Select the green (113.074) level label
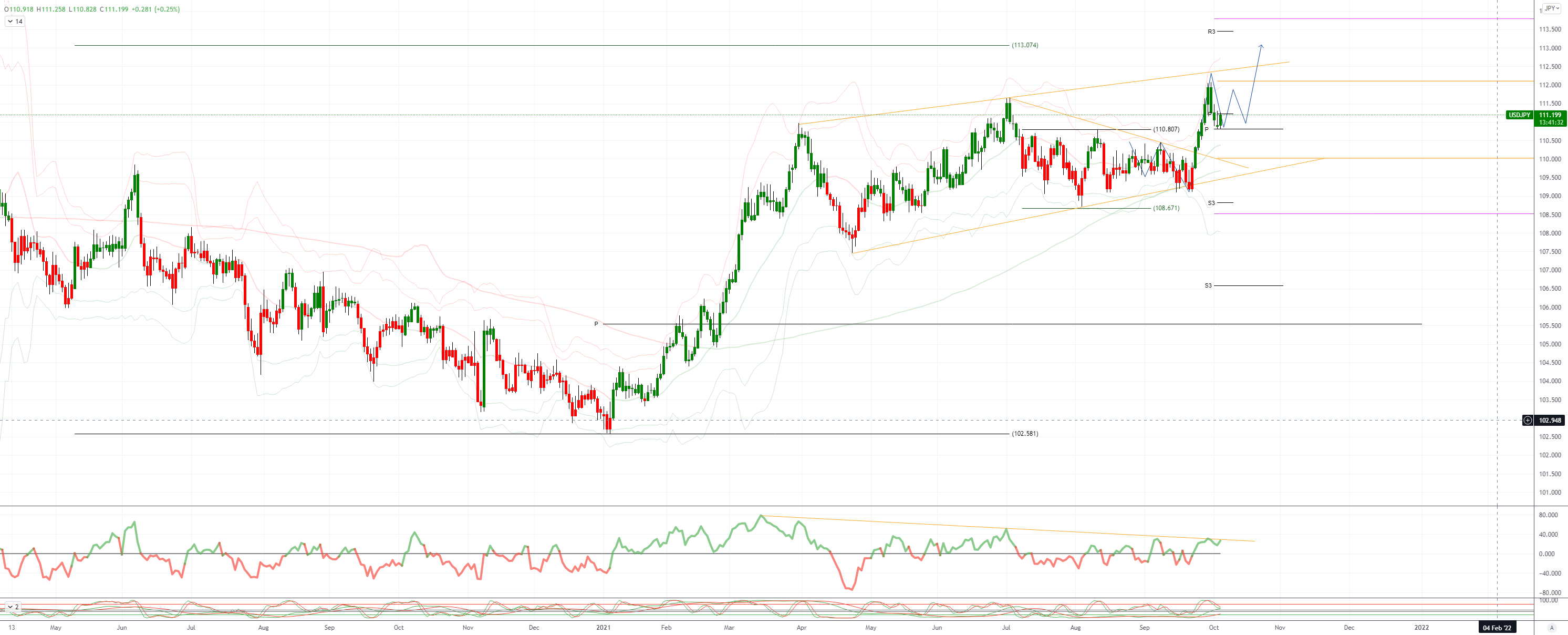This screenshot has height=635, width=1568. click(1025, 45)
